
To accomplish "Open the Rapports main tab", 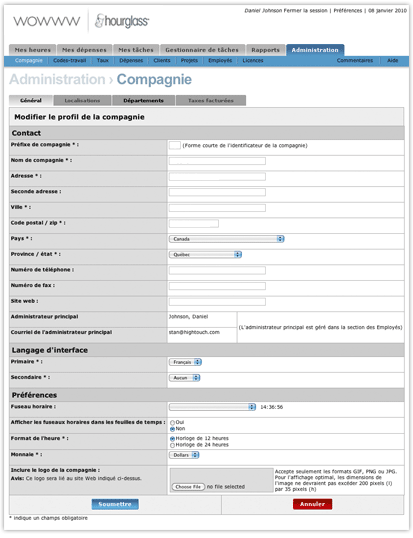I will coord(266,50).
